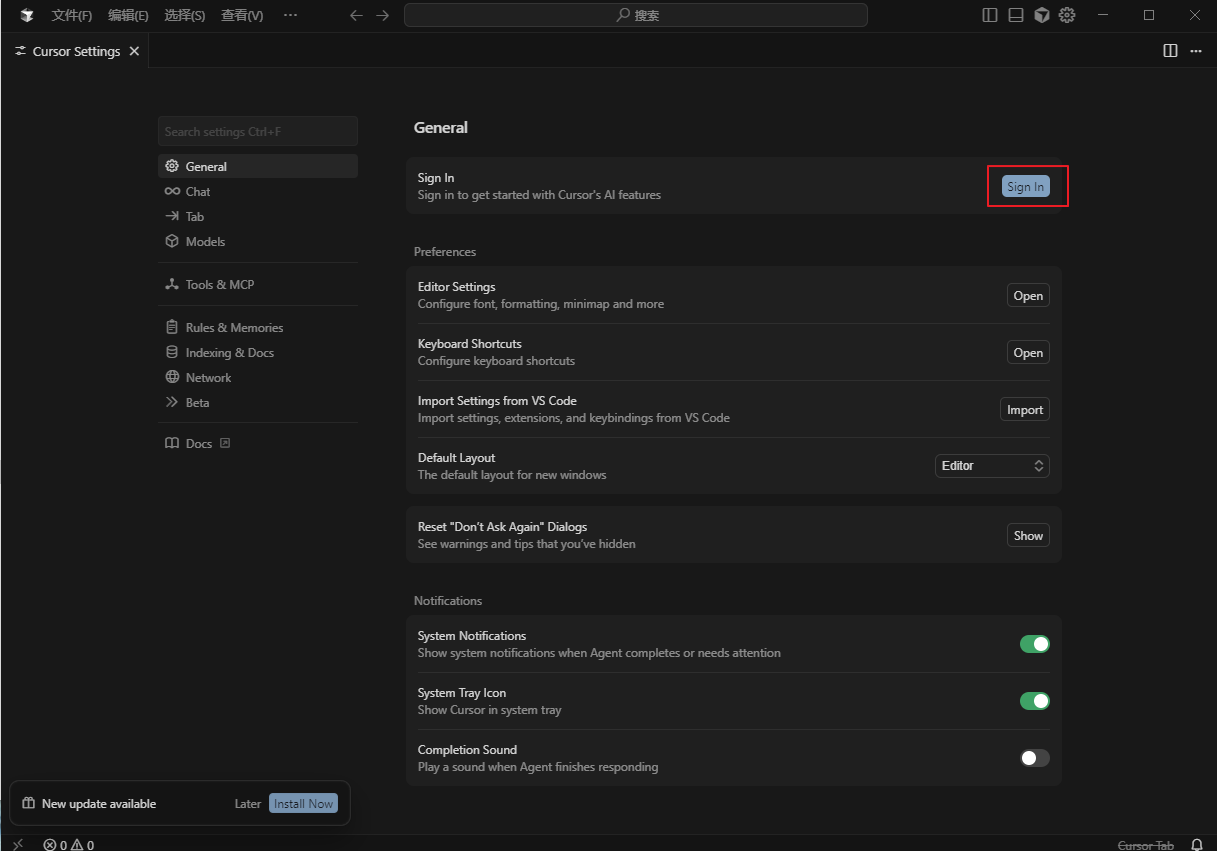This screenshot has height=851, width=1217.
Task: Click 'Default Layout' label text
Action: coord(456,457)
